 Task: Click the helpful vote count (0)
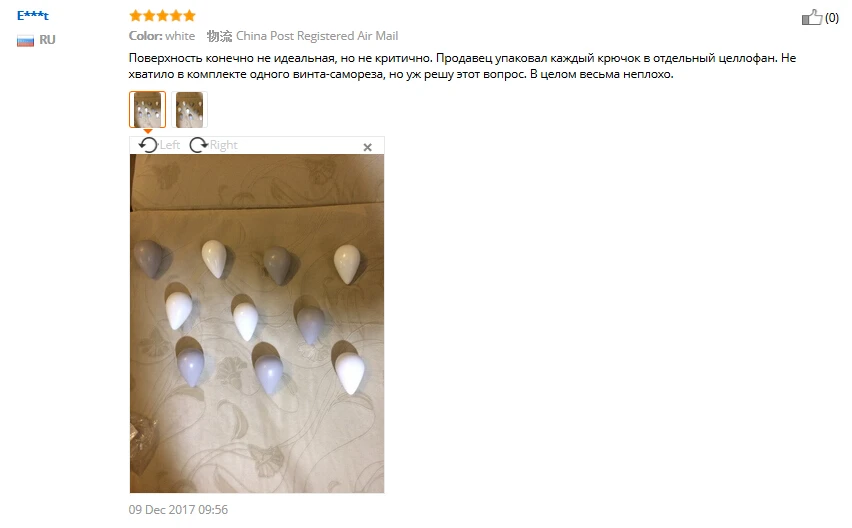(831, 18)
